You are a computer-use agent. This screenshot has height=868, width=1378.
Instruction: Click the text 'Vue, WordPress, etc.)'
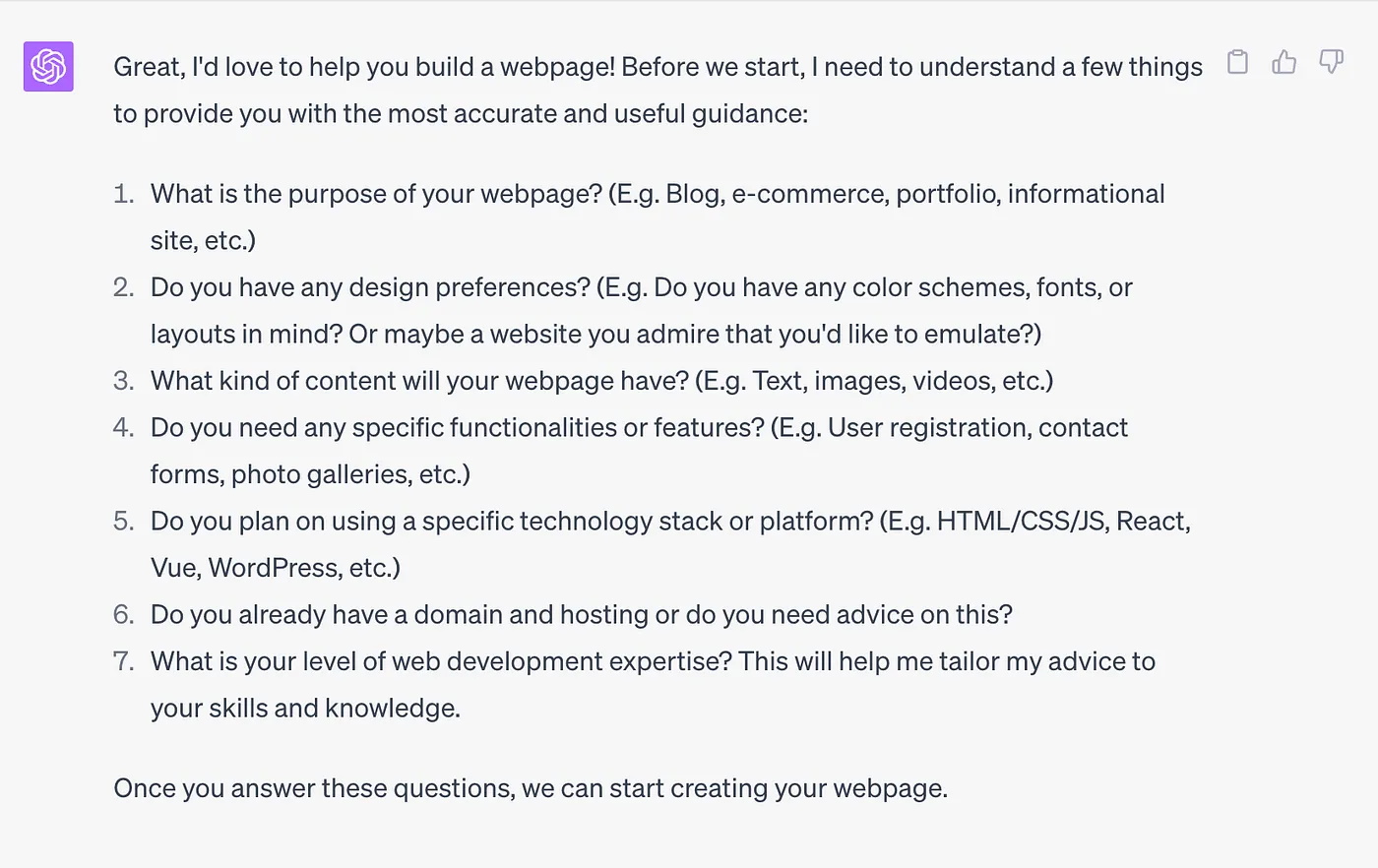(276, 568)
